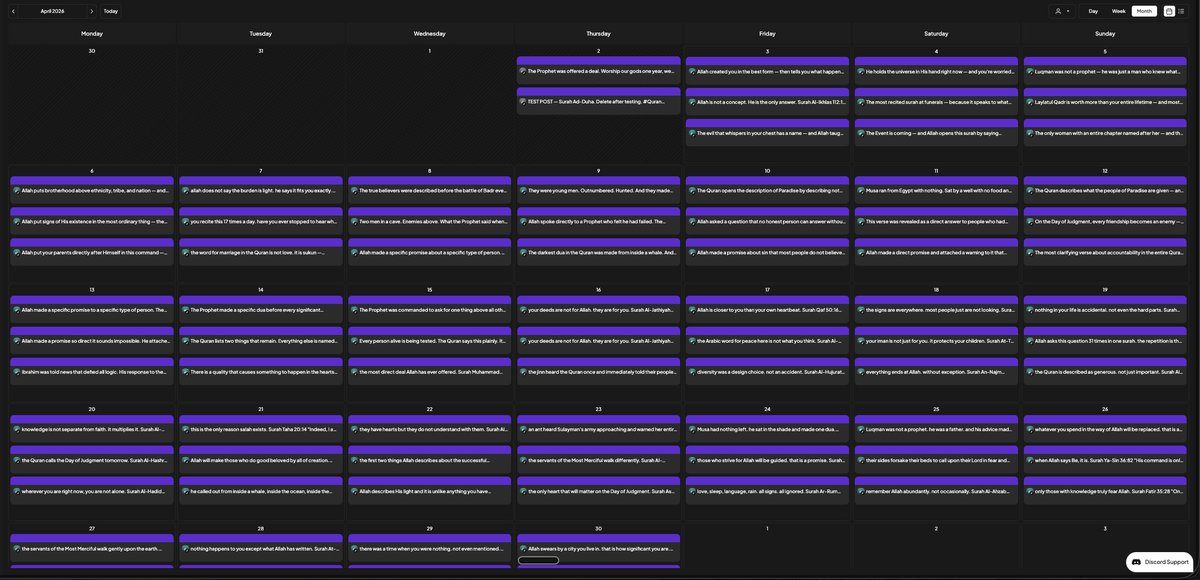Click the avatar on 'knowledge is not separate from faith' post
1200x580 pixels.
tap(16, 429)
